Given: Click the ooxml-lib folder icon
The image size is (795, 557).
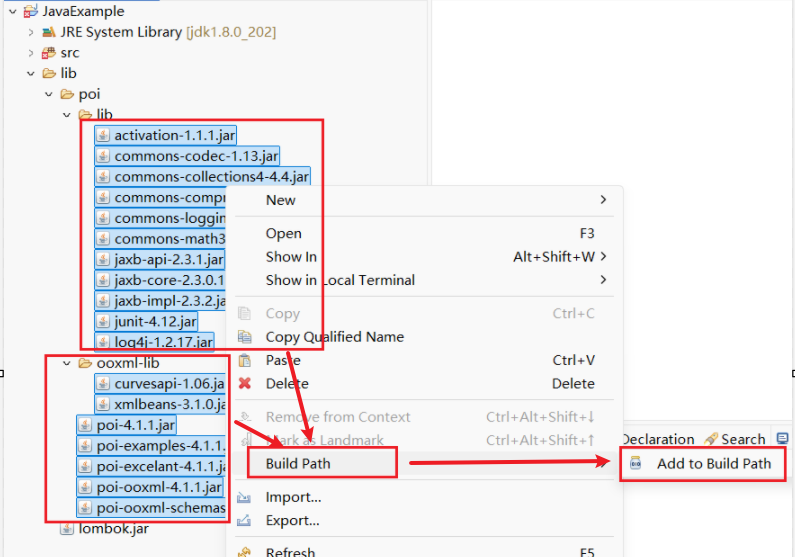Looking at the screenshot, I should 85,363.
